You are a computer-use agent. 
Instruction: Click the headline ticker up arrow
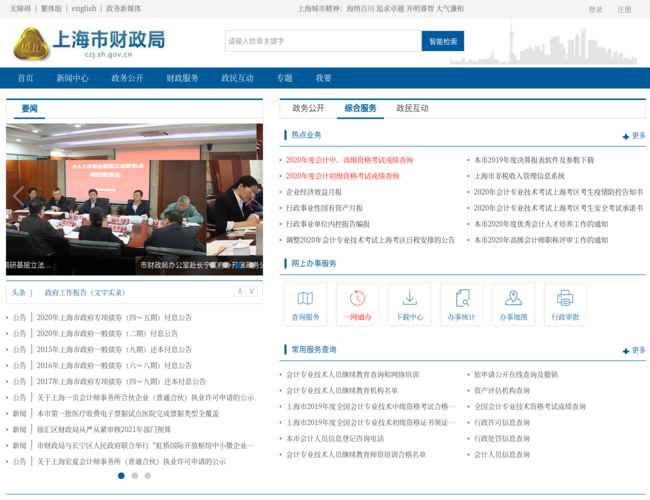[x=240, y=291]
